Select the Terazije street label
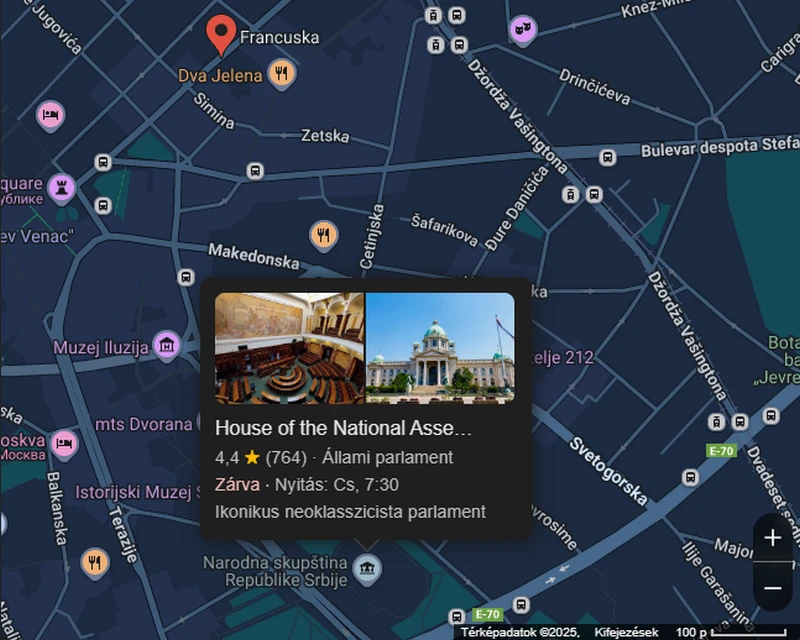 123,534
